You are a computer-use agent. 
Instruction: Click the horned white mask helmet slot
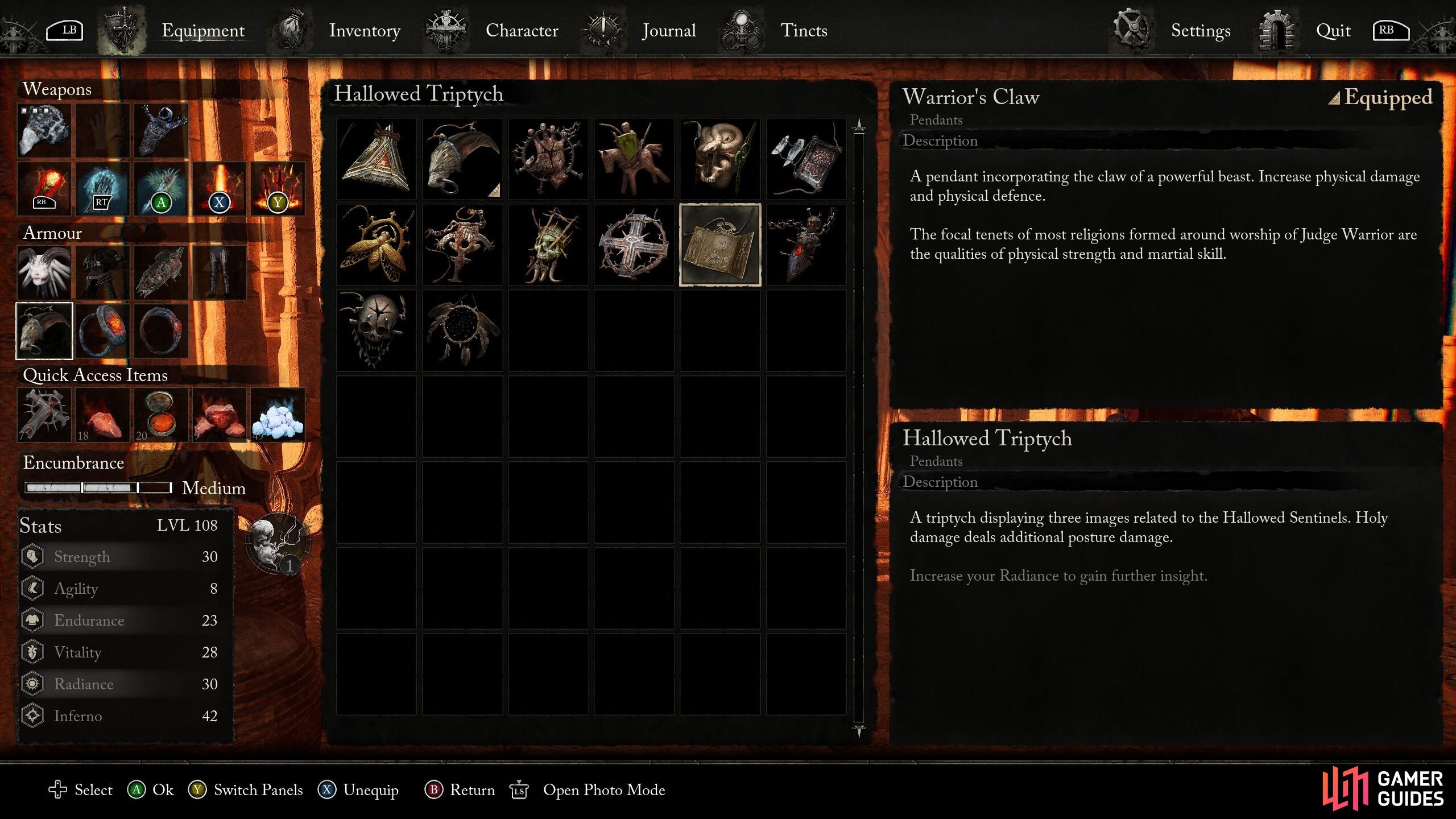pos(44,272)
